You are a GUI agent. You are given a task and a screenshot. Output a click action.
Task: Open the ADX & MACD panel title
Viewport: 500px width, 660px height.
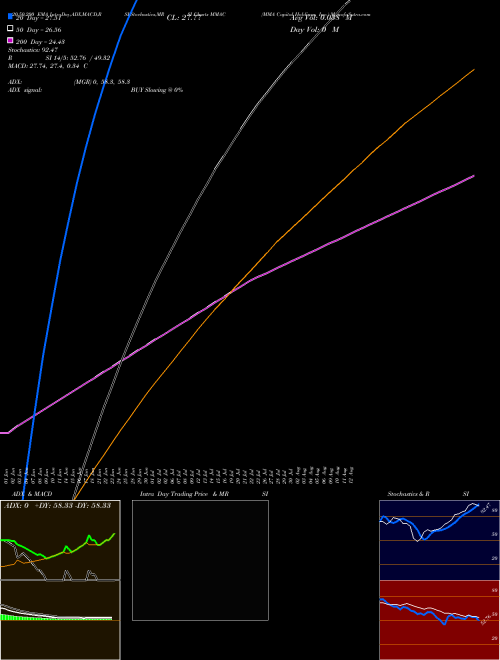32,494
